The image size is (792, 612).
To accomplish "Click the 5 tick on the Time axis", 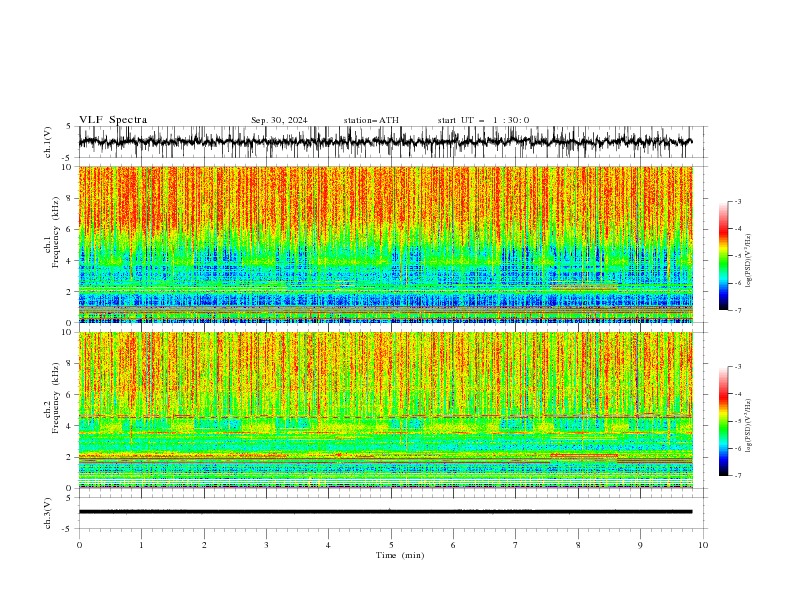I will coord(391,545).
